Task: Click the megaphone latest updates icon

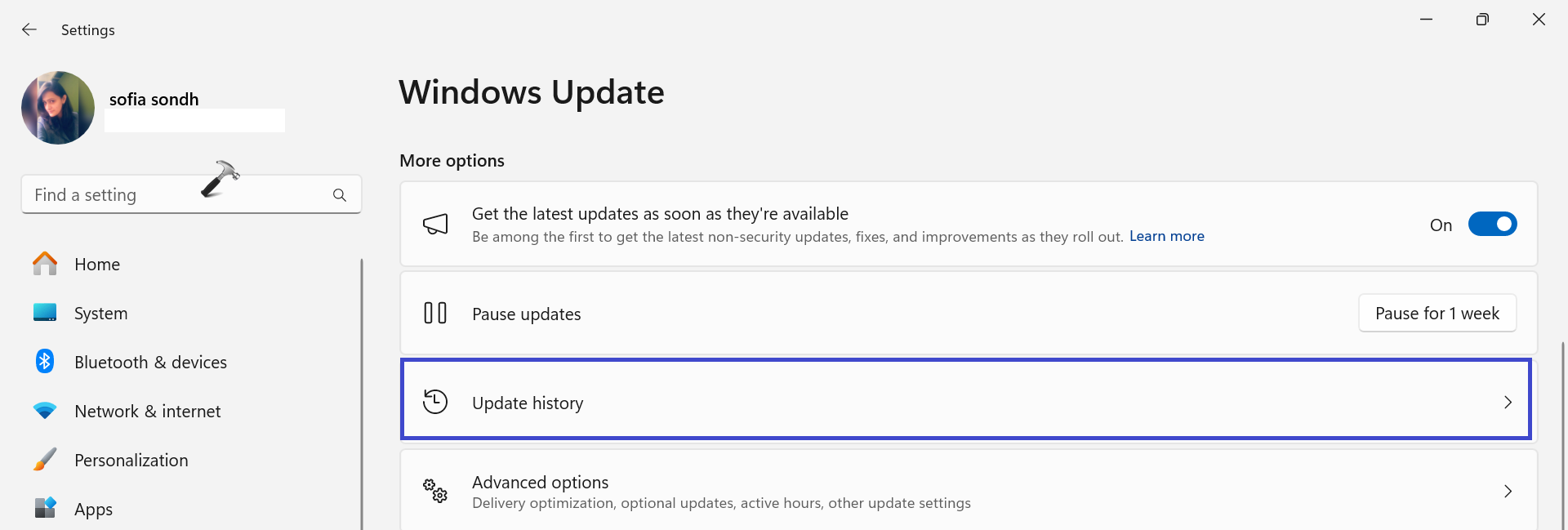Action: (x=435, y=225)
